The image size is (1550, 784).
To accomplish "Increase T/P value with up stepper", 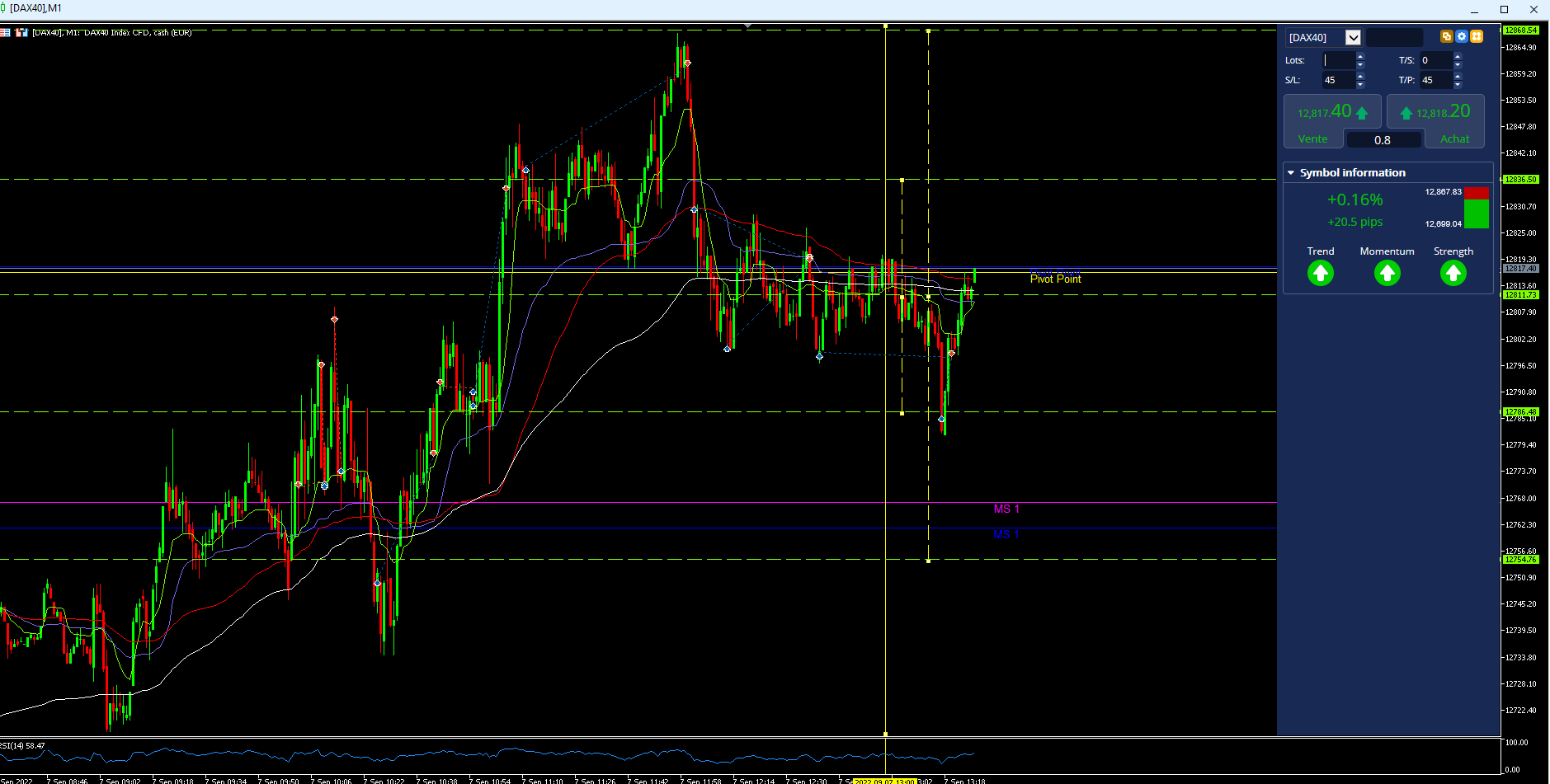I will click(x=1458, y=76).
